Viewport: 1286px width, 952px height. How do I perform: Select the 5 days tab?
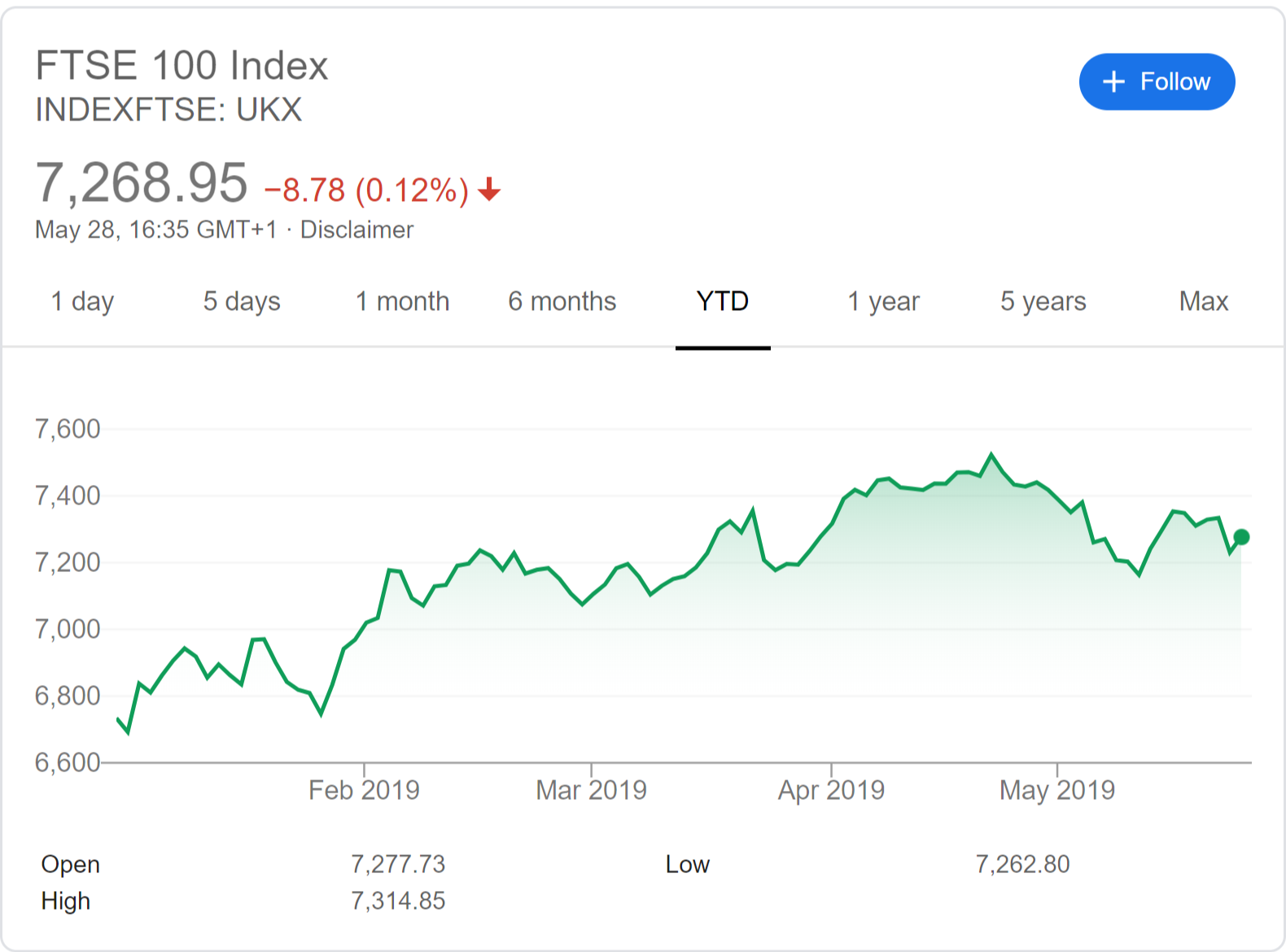[242, 302]
